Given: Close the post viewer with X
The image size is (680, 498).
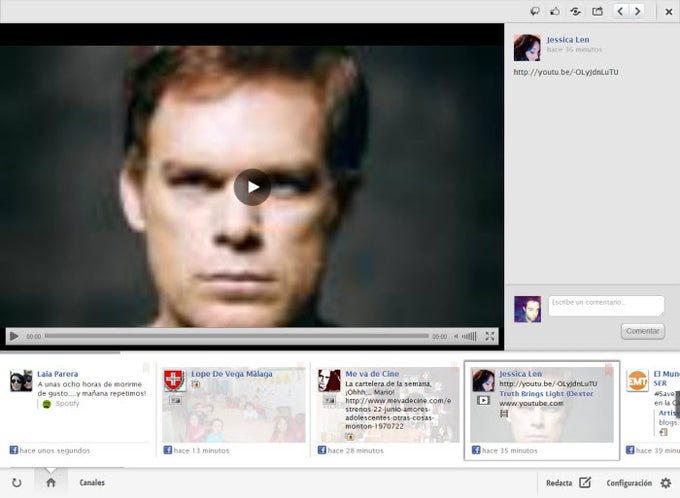Looking at the screenshot, I should [x=669, y=12].
